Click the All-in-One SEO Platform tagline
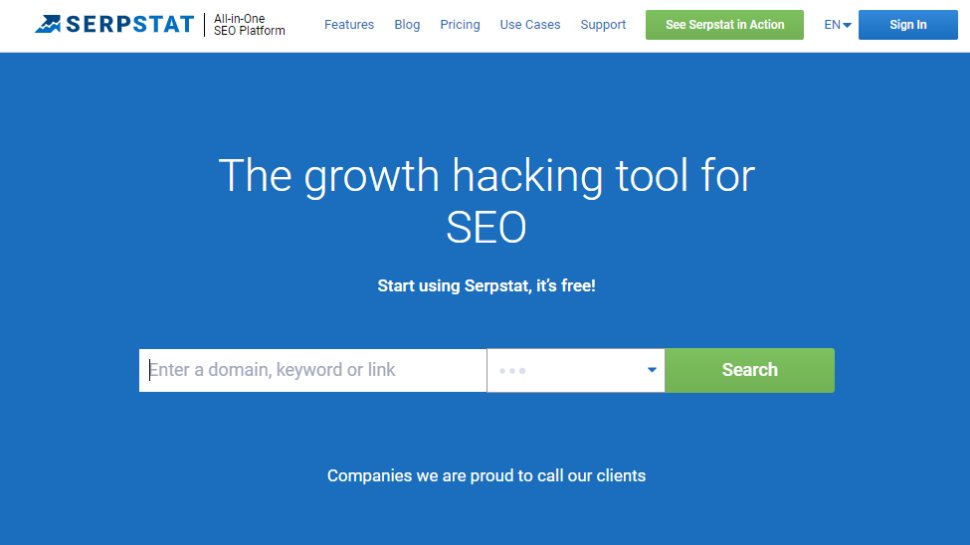 coord(249,25)
